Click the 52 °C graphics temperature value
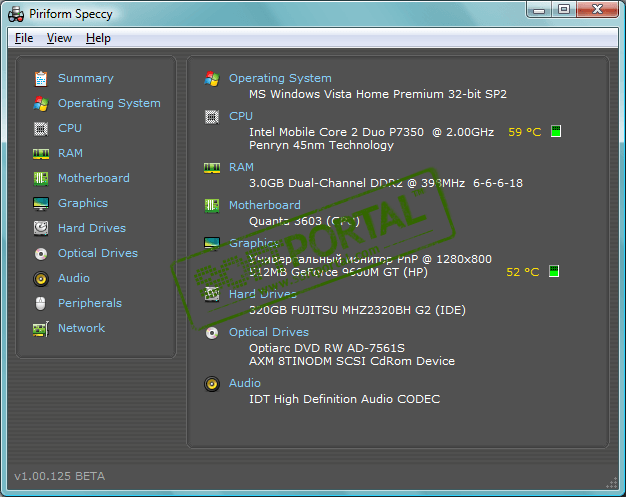Screen dimensions: 626x497 click(523, 272)
